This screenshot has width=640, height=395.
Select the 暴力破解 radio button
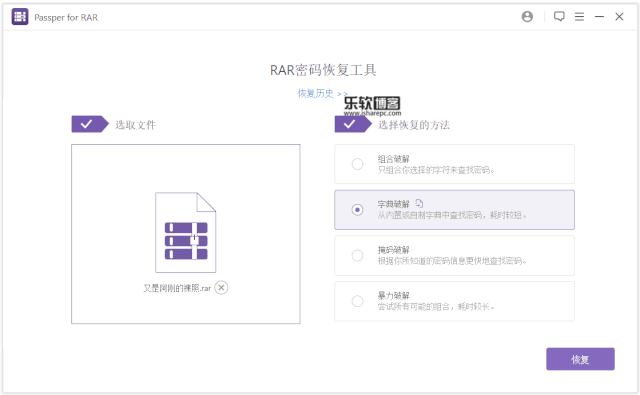pos(357,301)
